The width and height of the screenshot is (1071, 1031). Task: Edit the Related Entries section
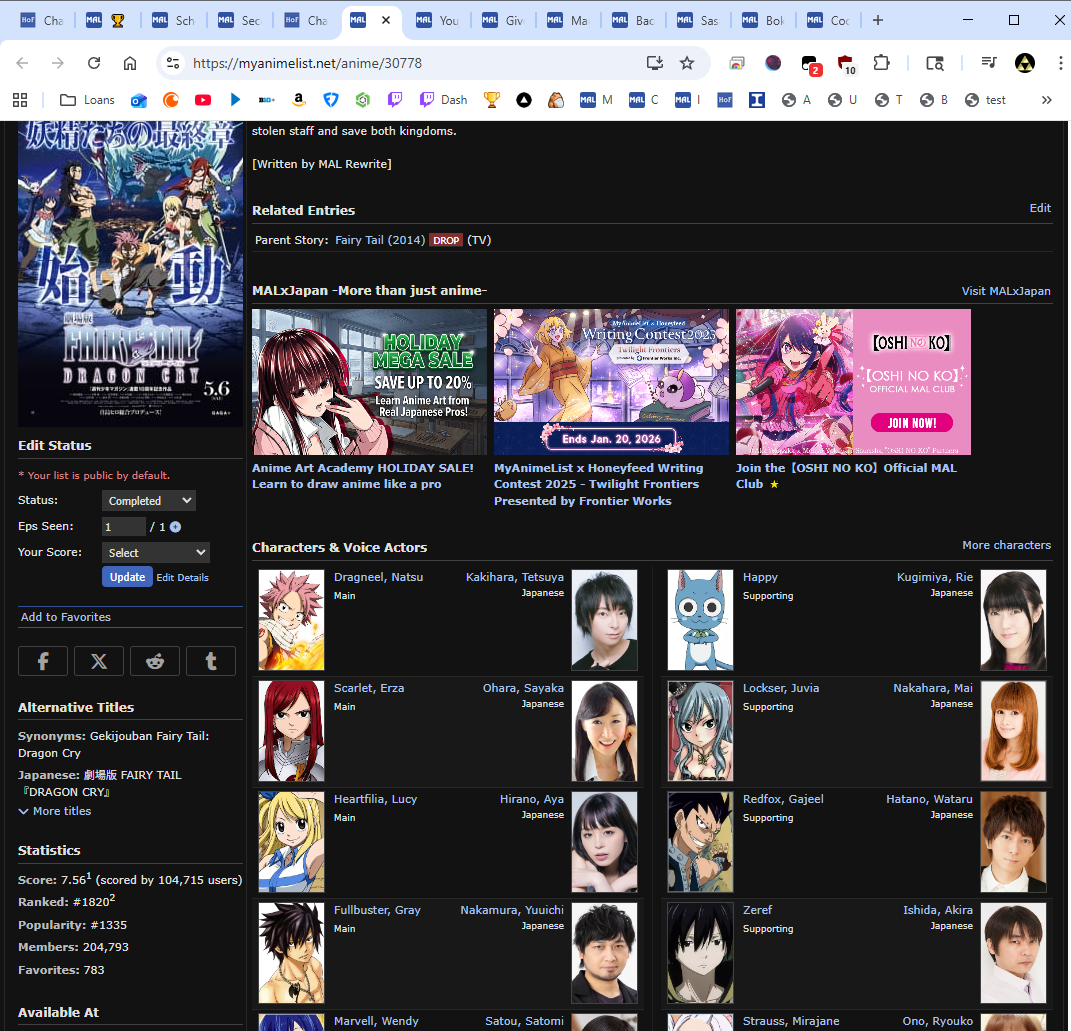pos(1040,208)
